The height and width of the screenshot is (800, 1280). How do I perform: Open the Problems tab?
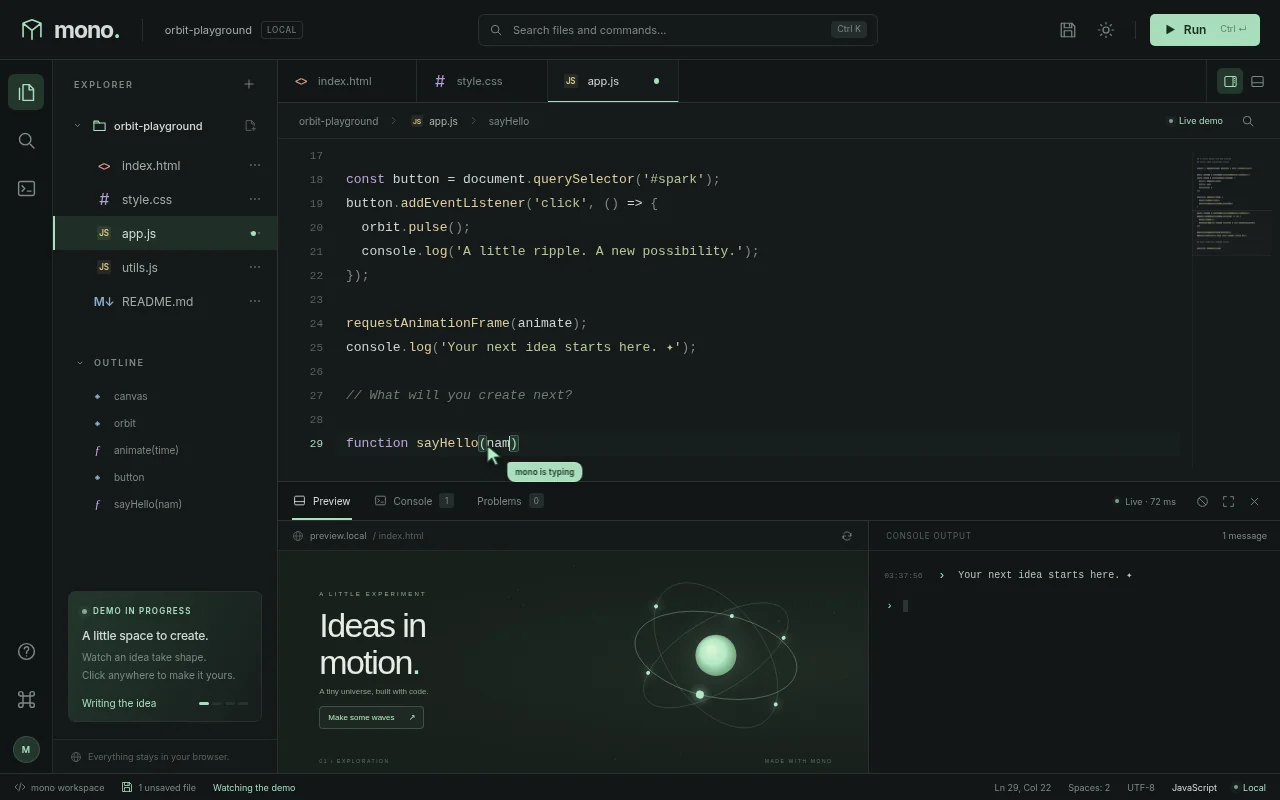(510, 501)
